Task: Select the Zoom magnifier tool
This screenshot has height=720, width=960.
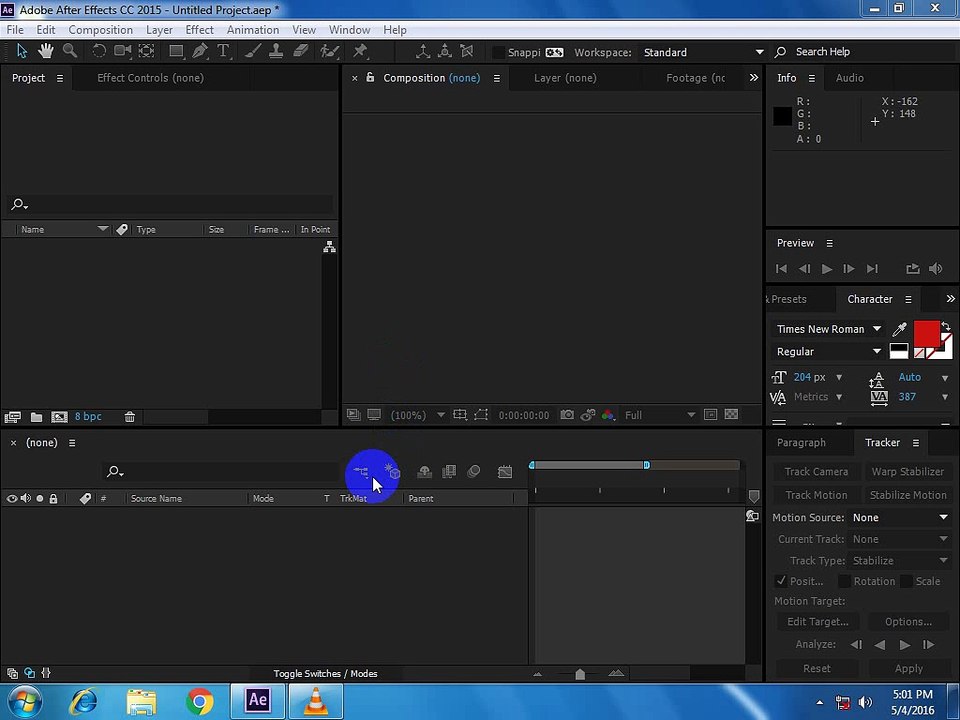Action: click(70, 51)
